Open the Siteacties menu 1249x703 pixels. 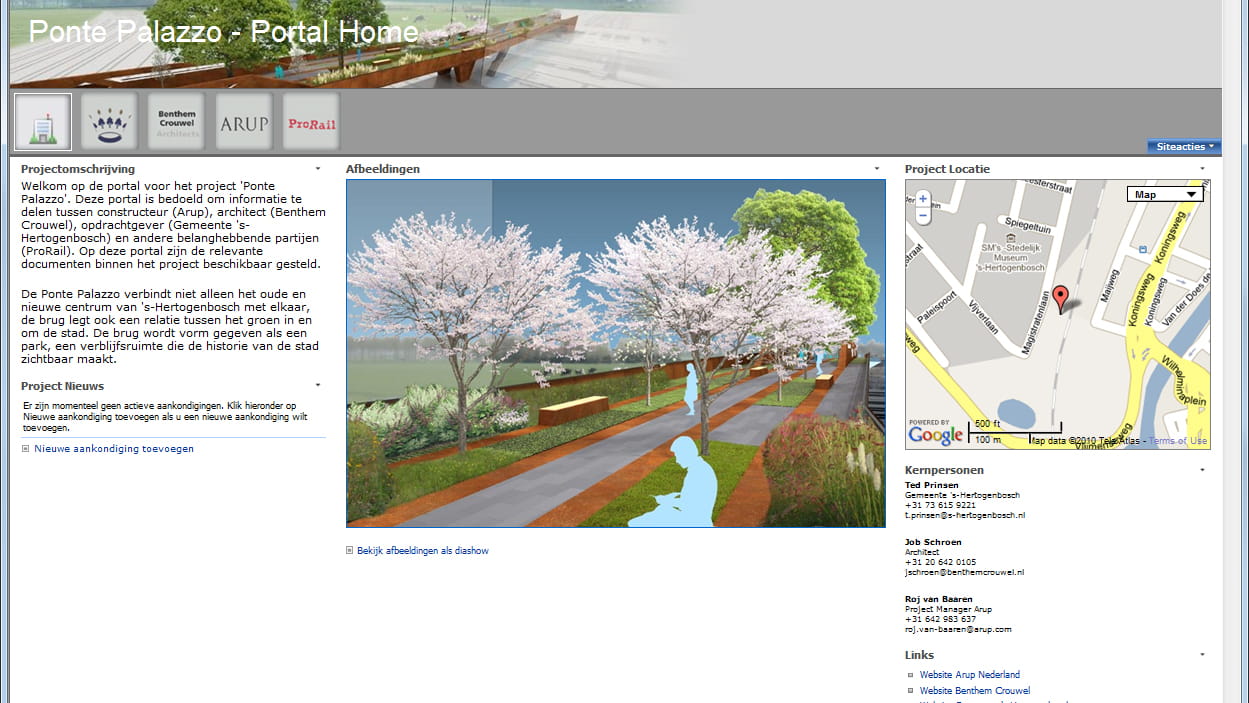coord(1184,147)
